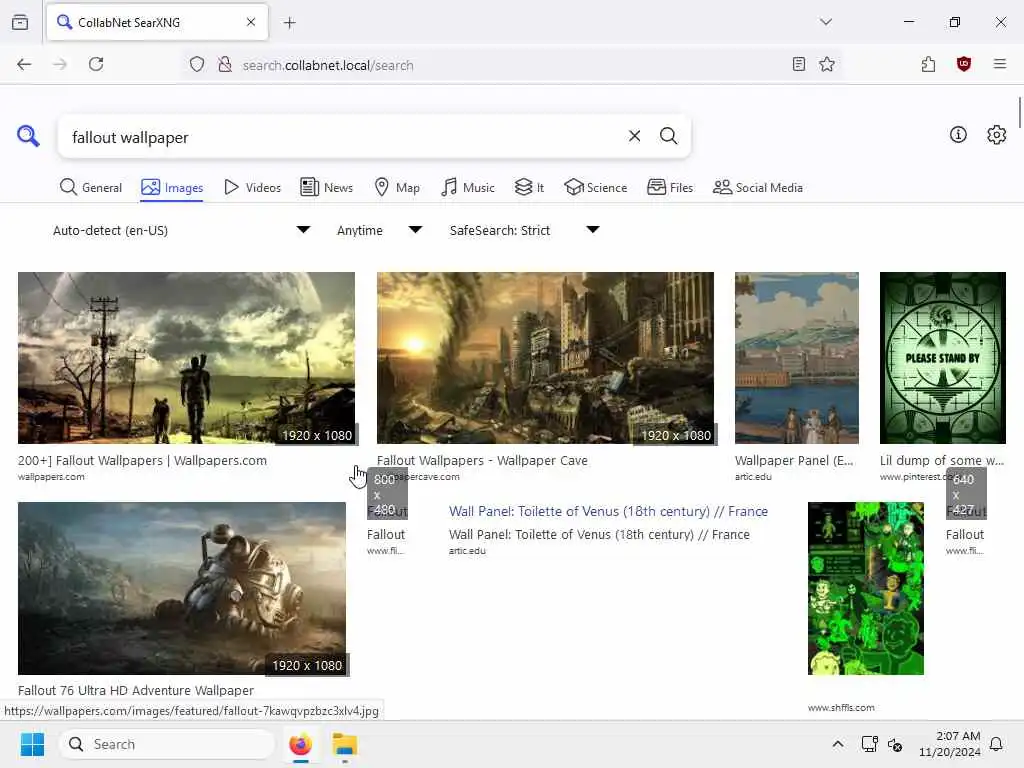Open the Fallout 76 power armor helmet thumbnail

182,588
